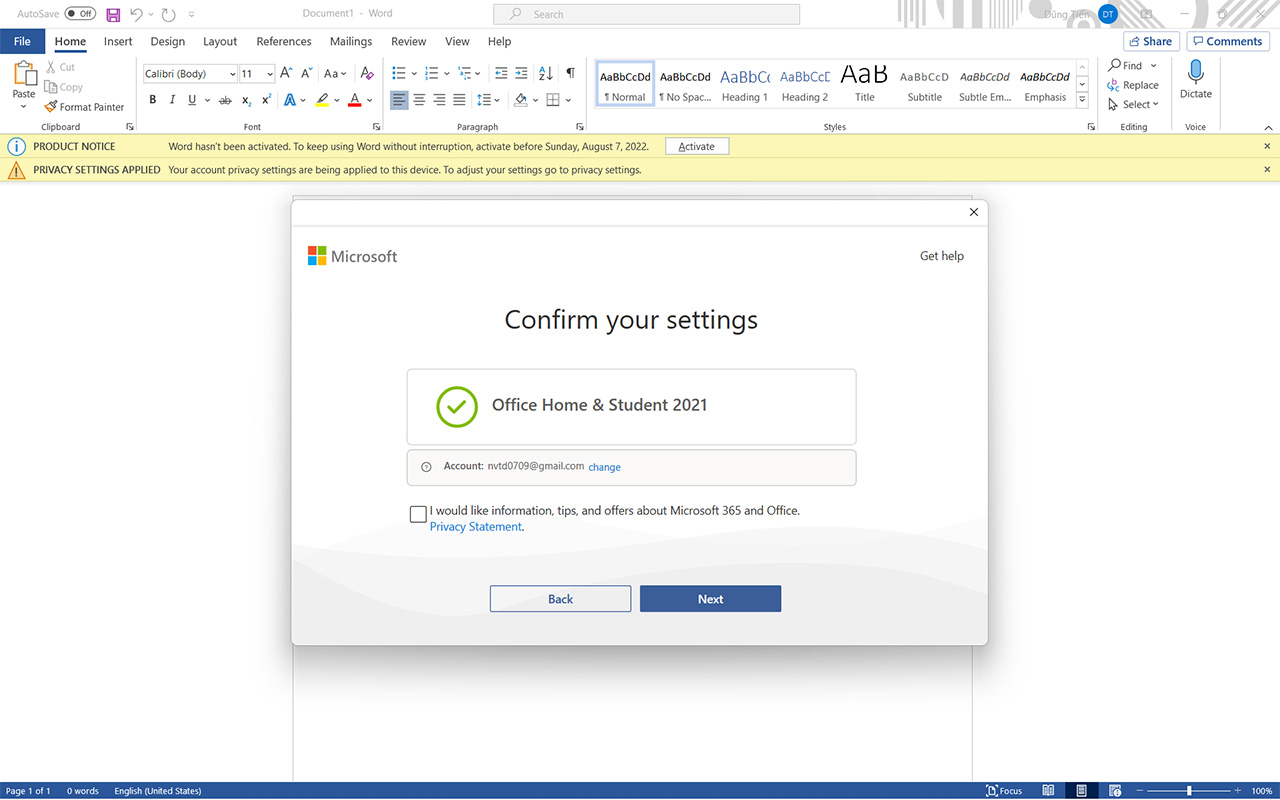
Task: Click the Next button
Action: pos(710,599)
